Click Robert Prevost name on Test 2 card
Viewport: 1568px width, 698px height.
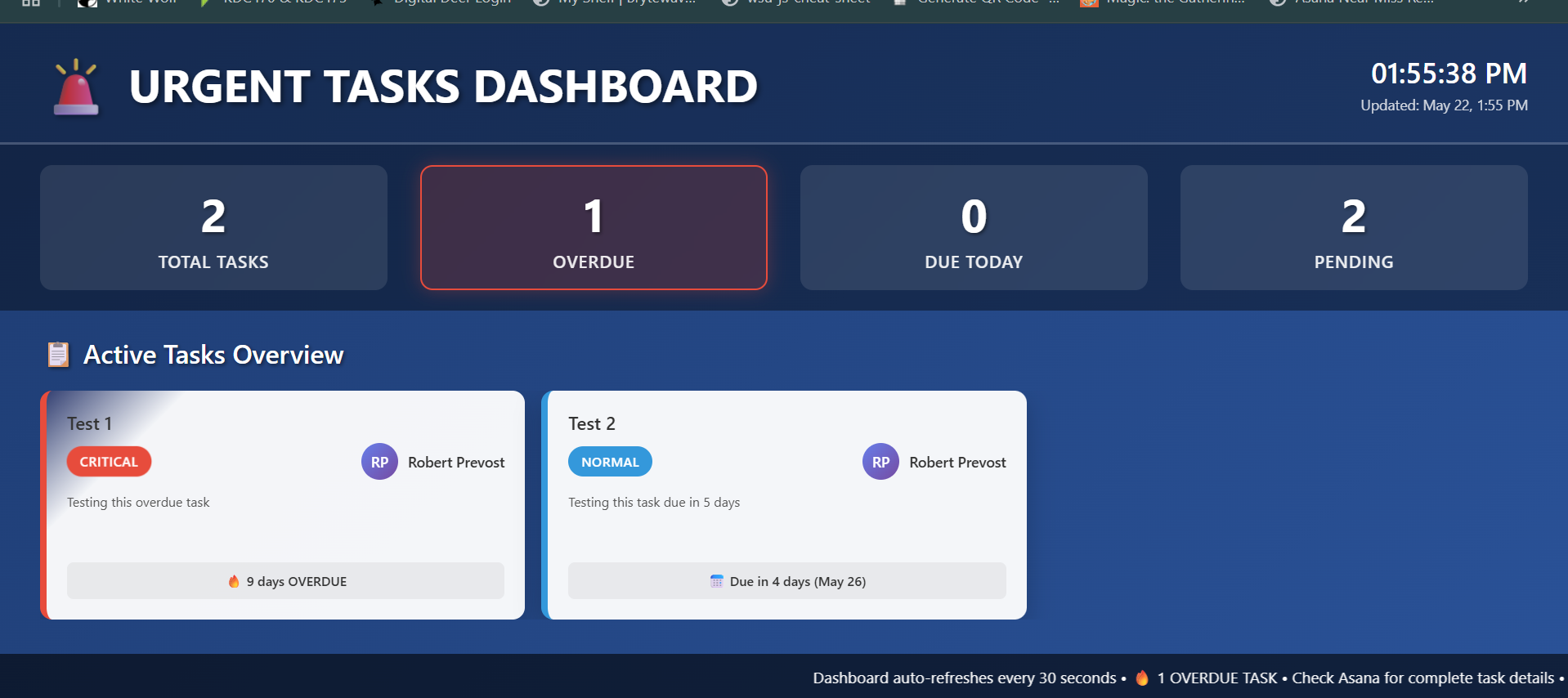(957, 463)
